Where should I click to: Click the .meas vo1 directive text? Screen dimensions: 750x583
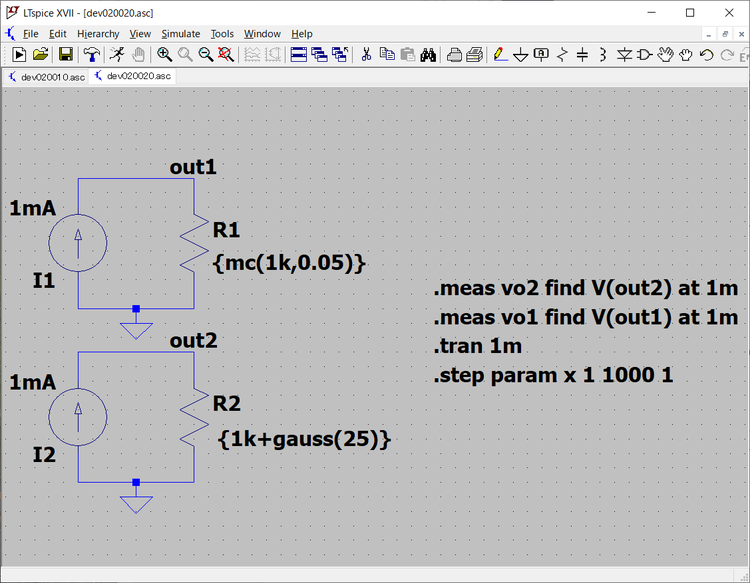pos(585,318)
